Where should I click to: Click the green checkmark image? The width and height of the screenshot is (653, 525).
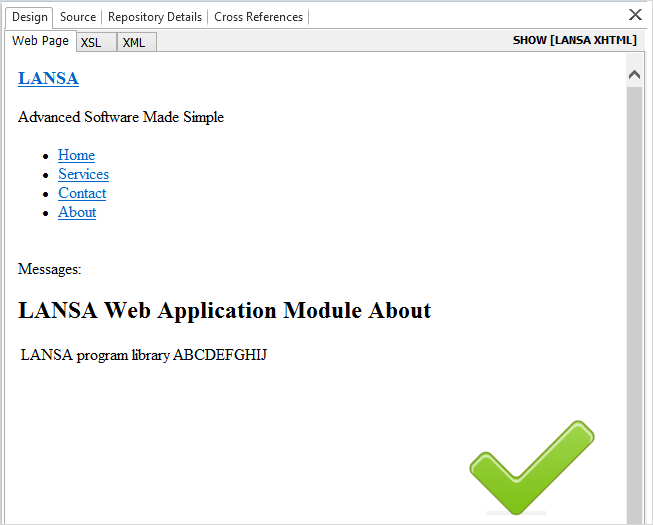pos(532,468)
